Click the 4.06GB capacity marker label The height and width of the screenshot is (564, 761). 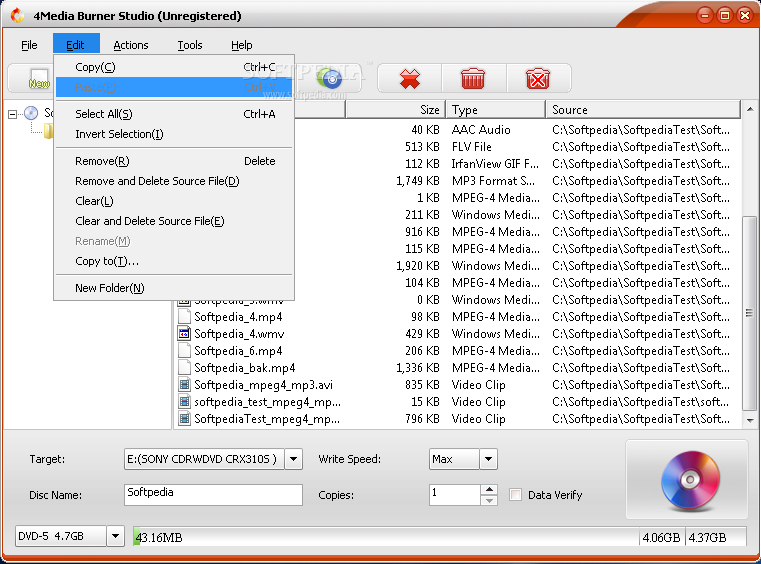661,537
